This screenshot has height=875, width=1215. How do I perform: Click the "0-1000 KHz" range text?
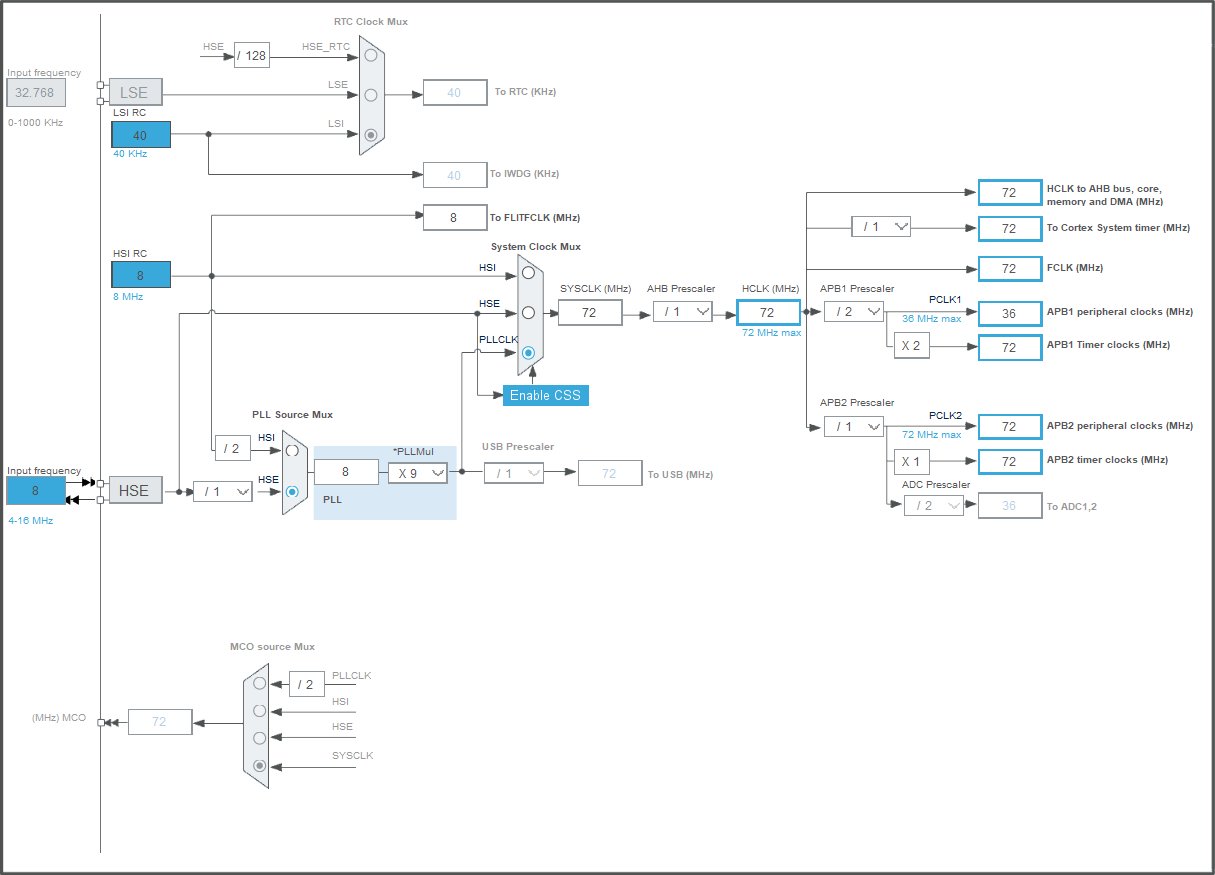[x=35, y=122]
